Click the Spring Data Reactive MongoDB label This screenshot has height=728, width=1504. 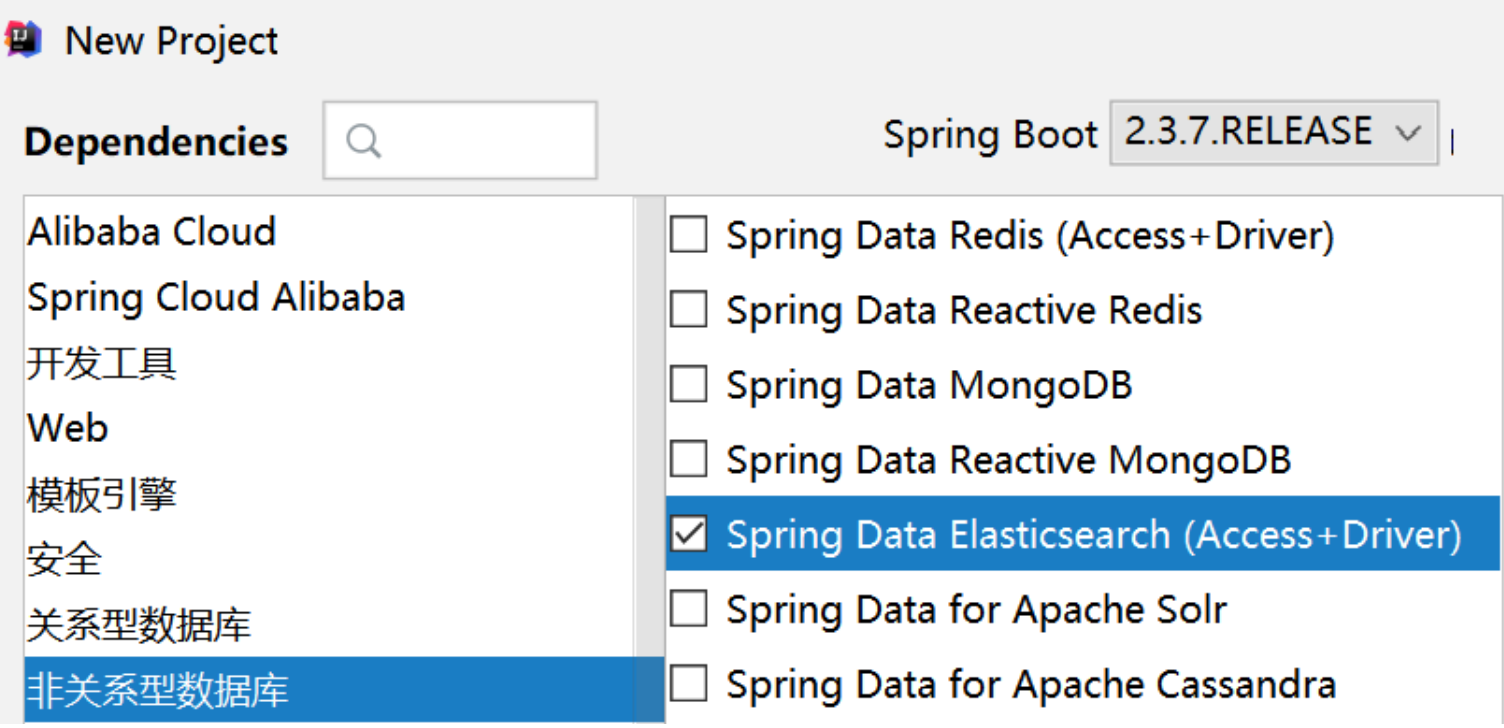(1009, 460)
